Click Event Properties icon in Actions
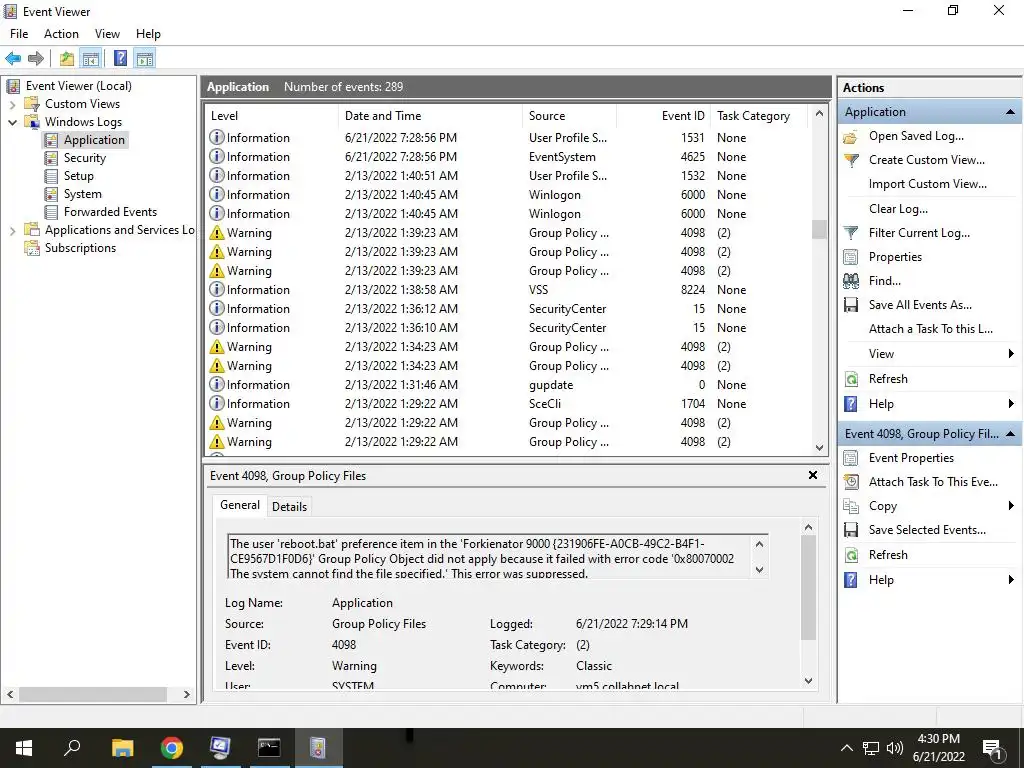The width and height of the screenshot is (1024, 768). 850,458
